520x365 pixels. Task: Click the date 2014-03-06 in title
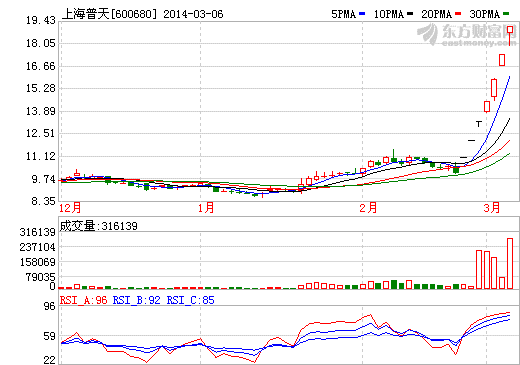(193, 14)
